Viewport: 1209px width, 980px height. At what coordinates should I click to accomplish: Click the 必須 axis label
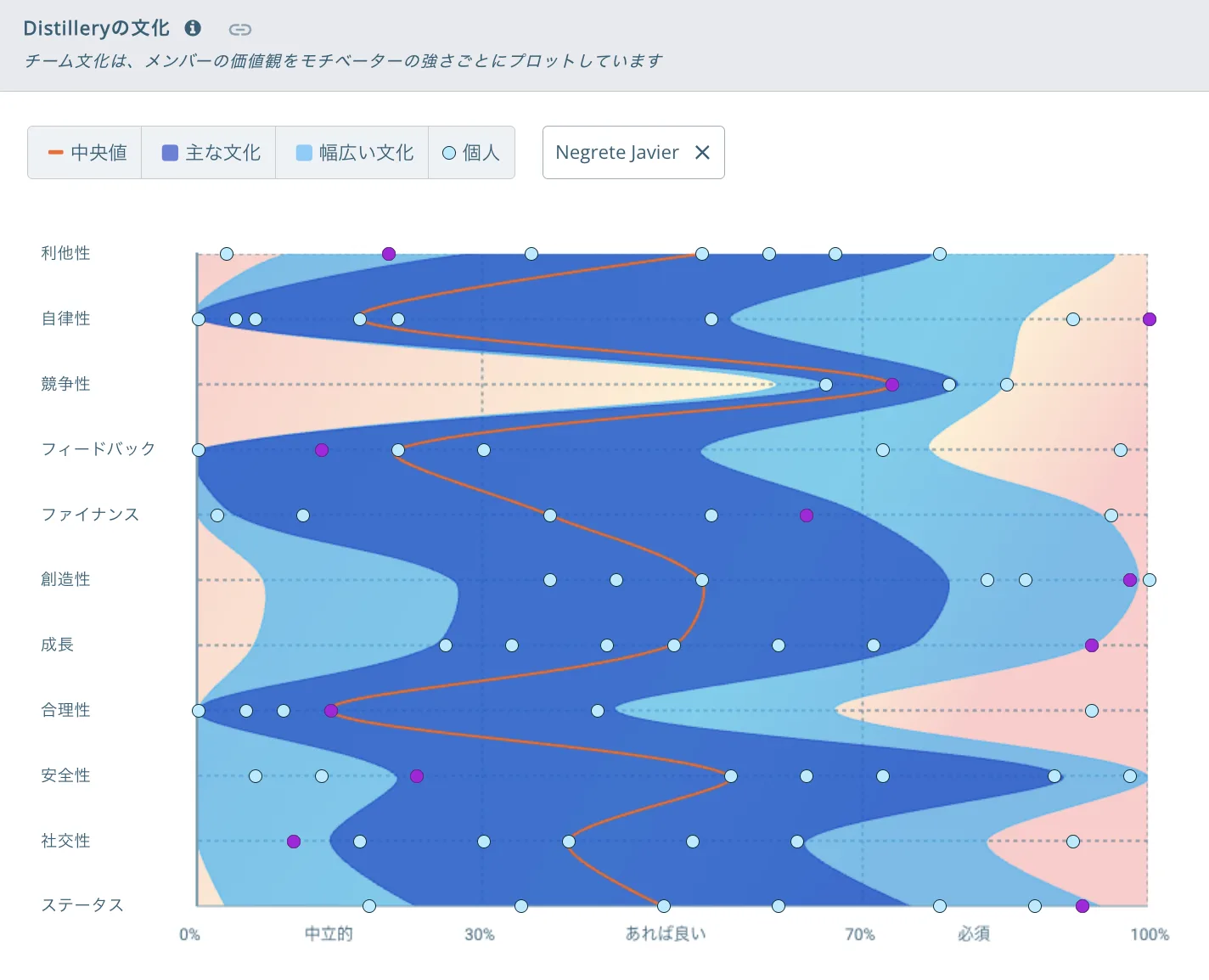[974, 934]
